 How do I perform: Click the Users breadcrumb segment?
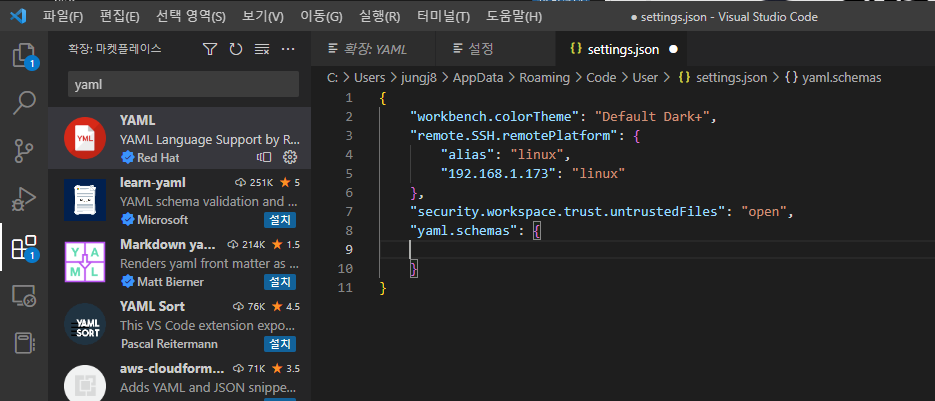[x=369, y=78]
